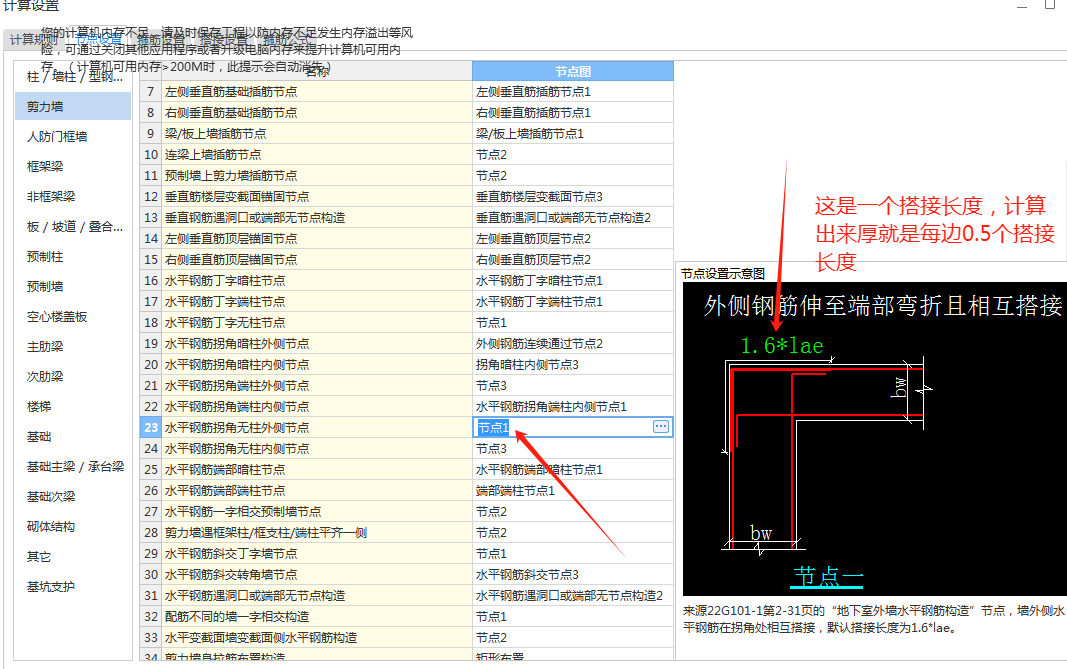Open the ellipsis button in row 23's node cell
Screen dimensions: 1067x669
tap(661, 427)
